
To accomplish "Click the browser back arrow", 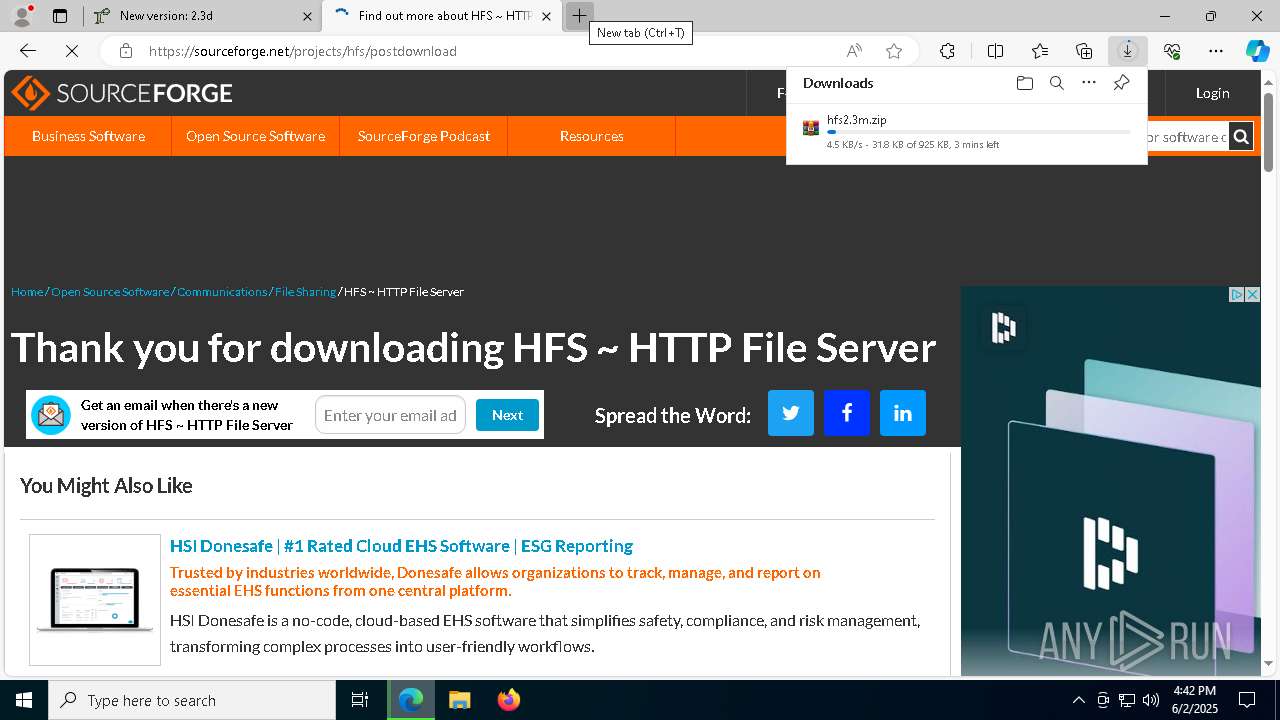I will click(28, 51).
